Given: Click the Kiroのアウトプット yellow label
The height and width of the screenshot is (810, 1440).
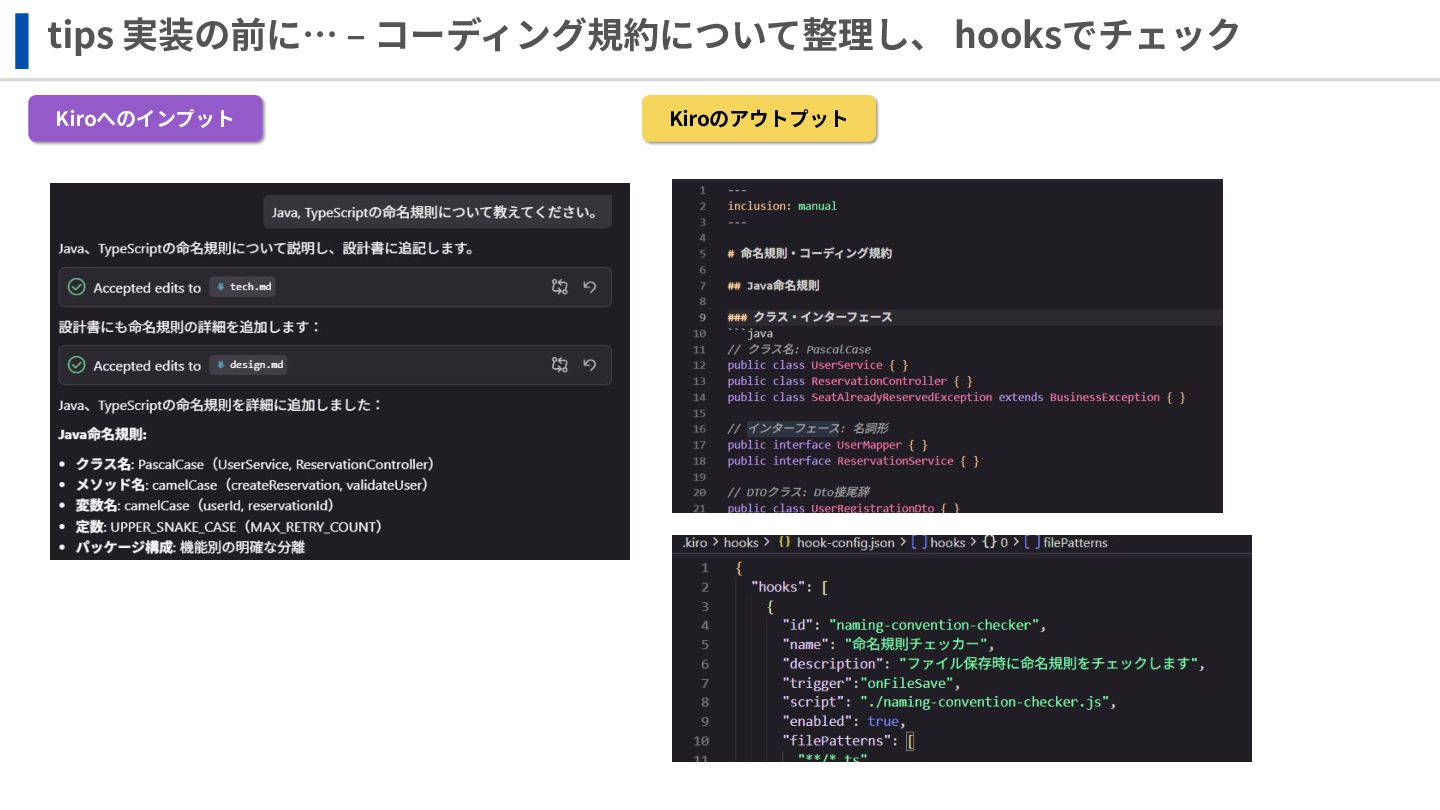Looking at the screenshot, I should (759, 119).
